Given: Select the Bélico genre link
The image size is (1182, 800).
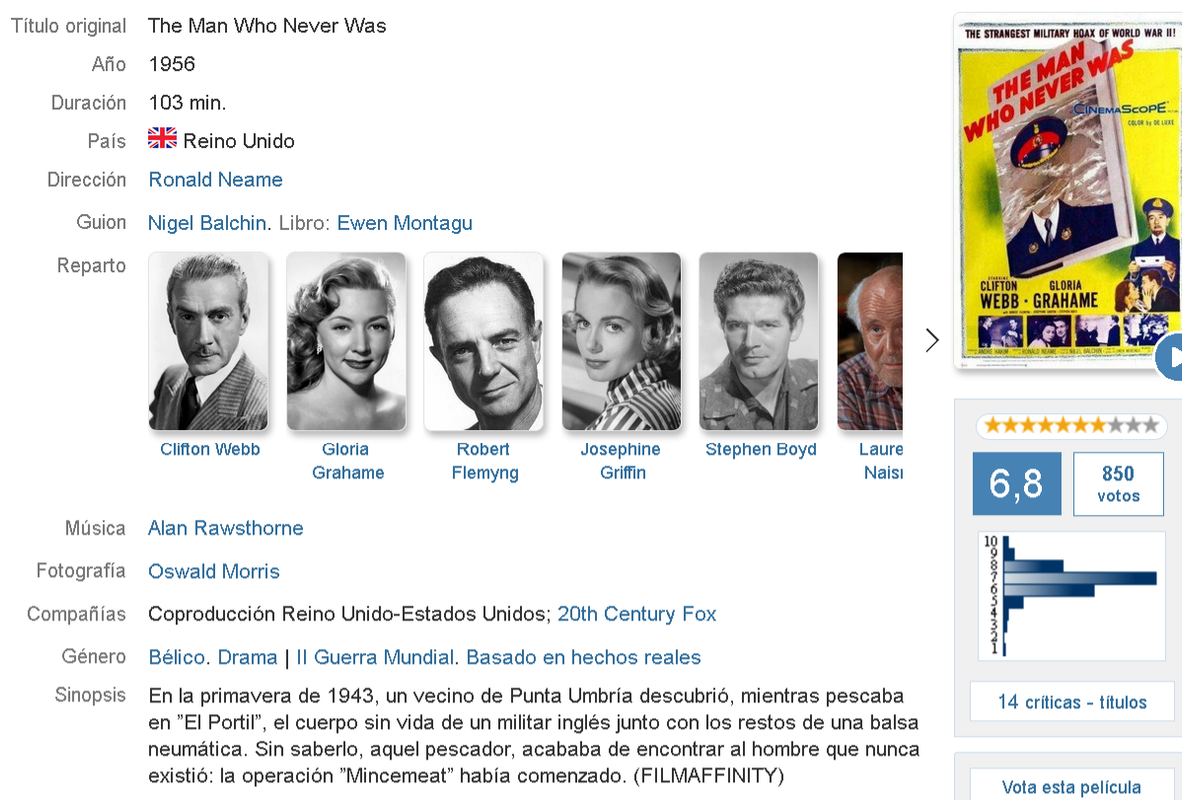Looking at the screenshot, I should (176, 657).
